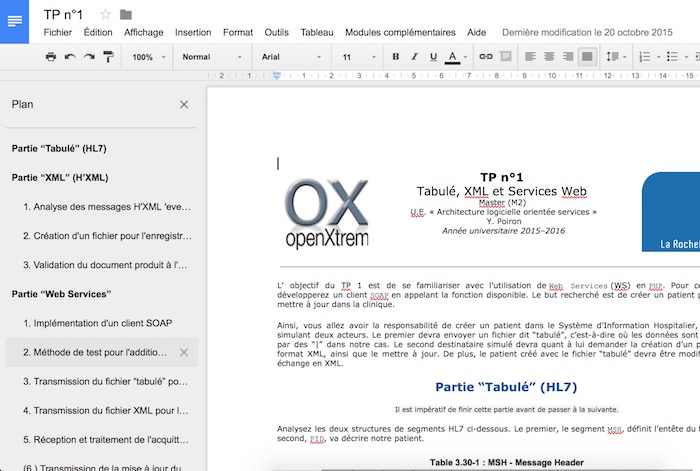Toggle underline formatting
This screenshot has height=471, width=700.
432,57
